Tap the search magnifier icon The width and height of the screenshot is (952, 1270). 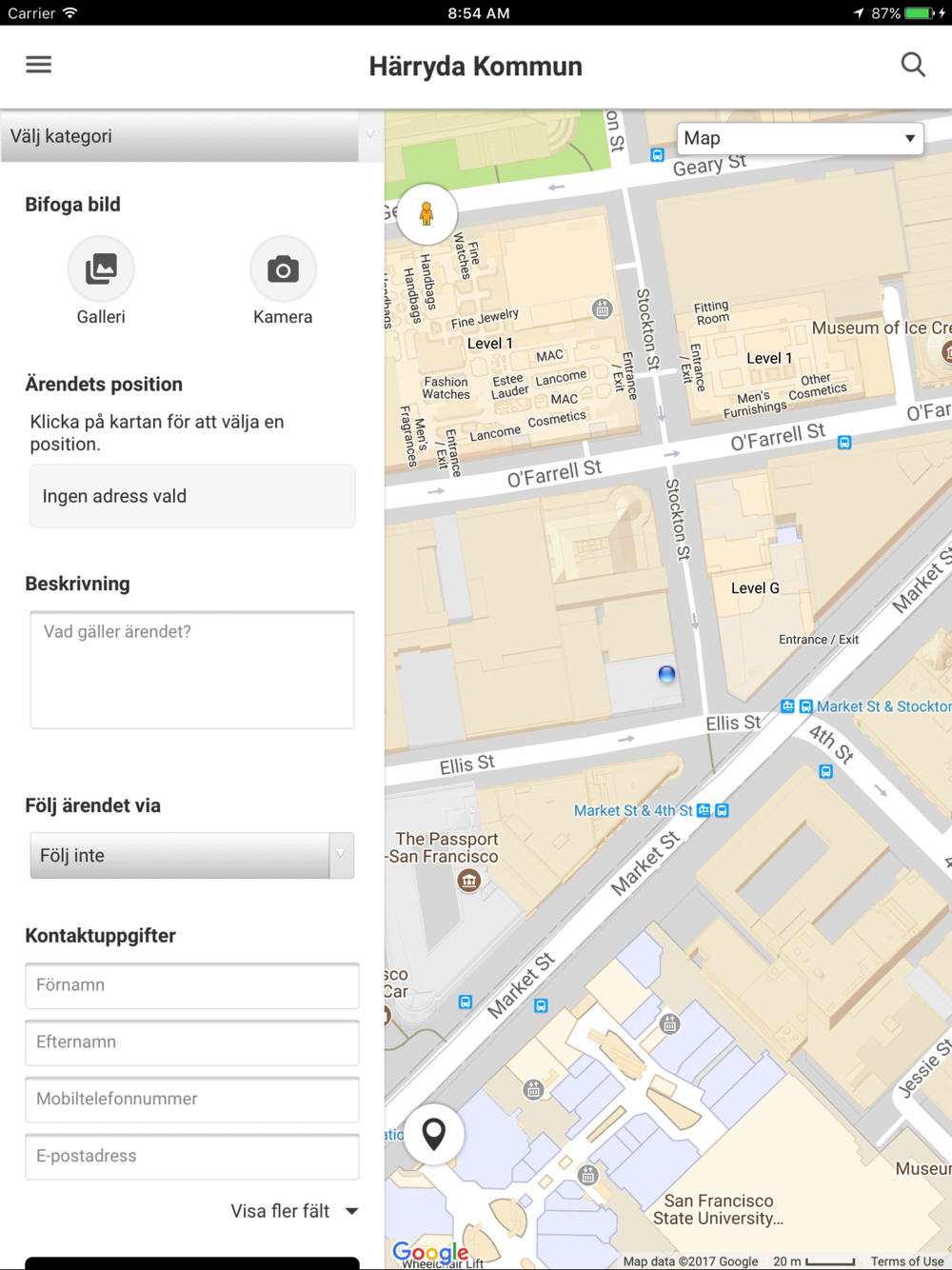tap(913, 65)
